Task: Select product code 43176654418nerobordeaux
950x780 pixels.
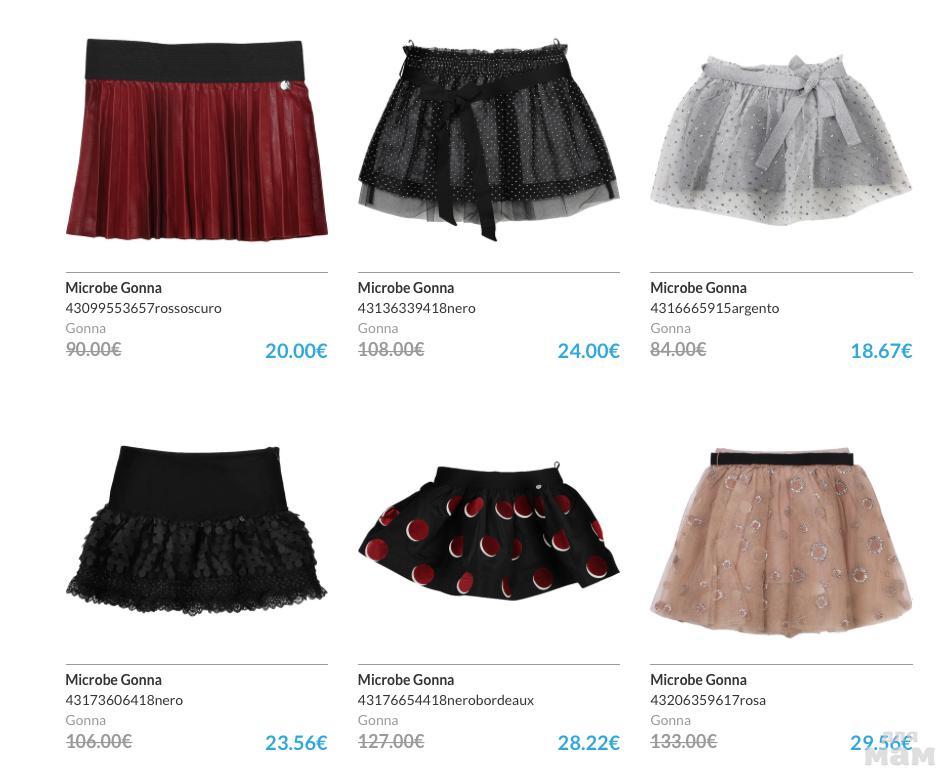Action: pyautogui.click(x=446, y=700)
